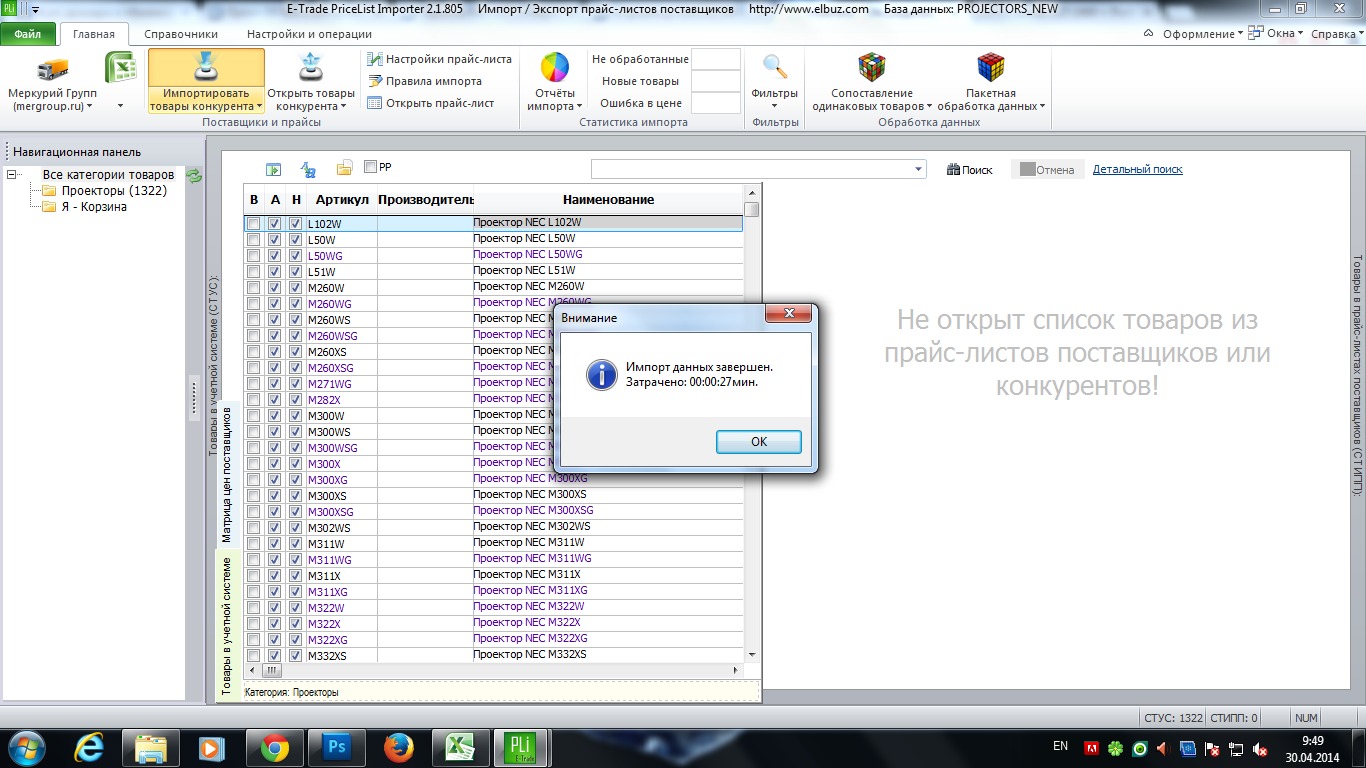Click Import competitor goods (Импортировать товары конкурента)
1366x768 pixels.
pos(206,81)
